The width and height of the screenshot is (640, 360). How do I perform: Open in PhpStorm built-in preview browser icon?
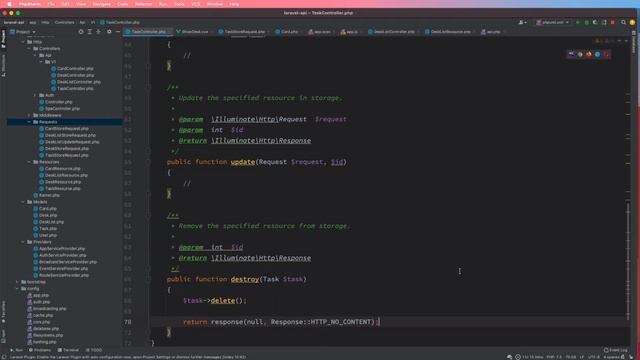(x=571, y=54)
